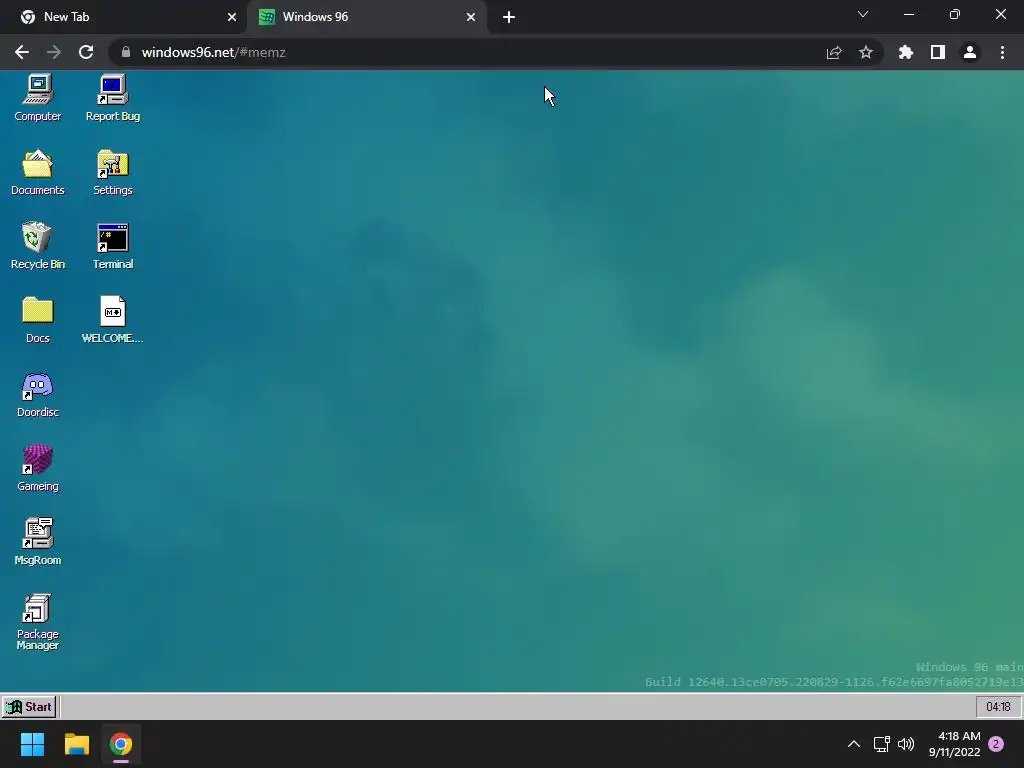The width and height of the screenshot is (1024, 768).
Task: Open the Windows 11 Start menu
Action: click(32, 744)
